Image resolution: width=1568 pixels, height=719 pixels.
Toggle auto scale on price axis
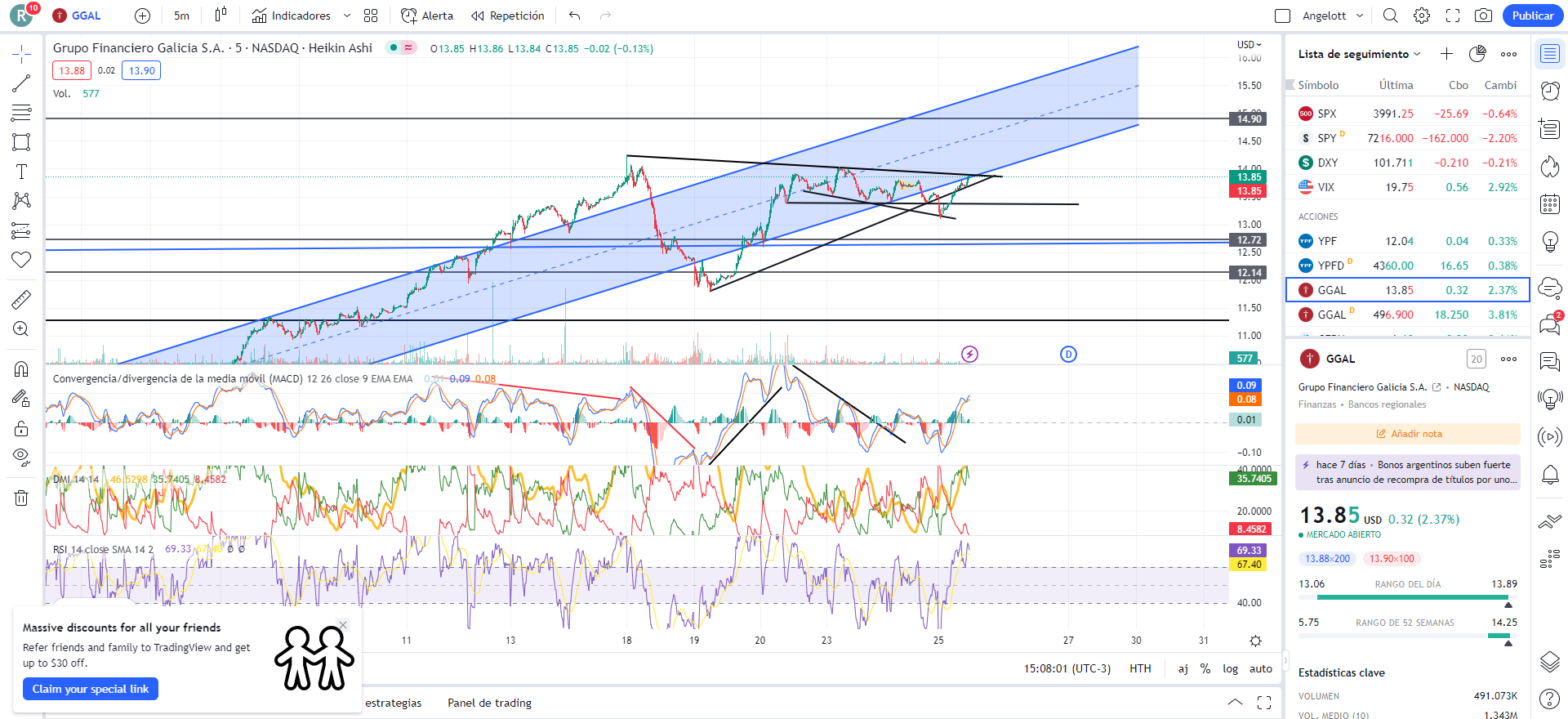tap(1260, 668)
